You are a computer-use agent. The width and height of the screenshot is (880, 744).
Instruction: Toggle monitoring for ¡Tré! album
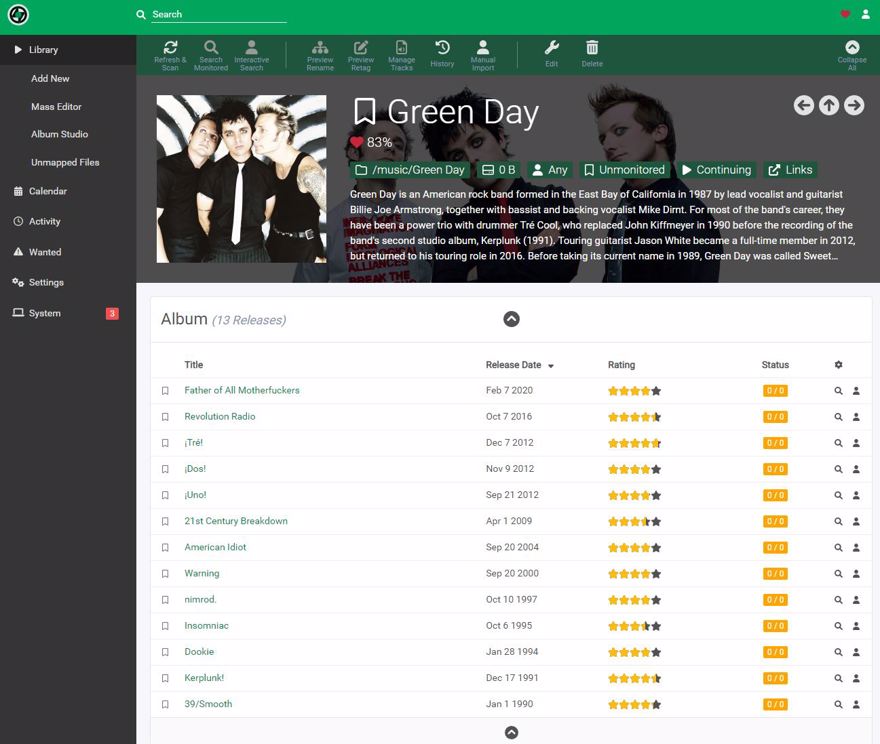165,443
